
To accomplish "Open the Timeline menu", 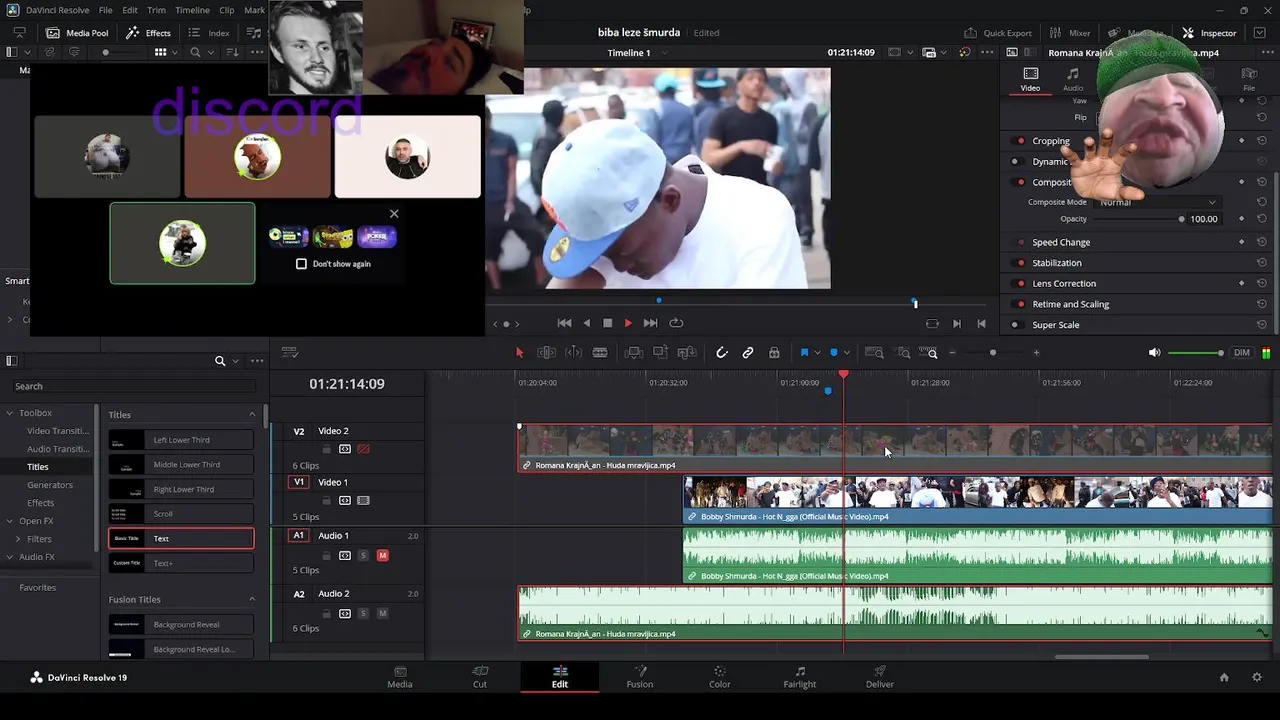I will click(192, 10).
